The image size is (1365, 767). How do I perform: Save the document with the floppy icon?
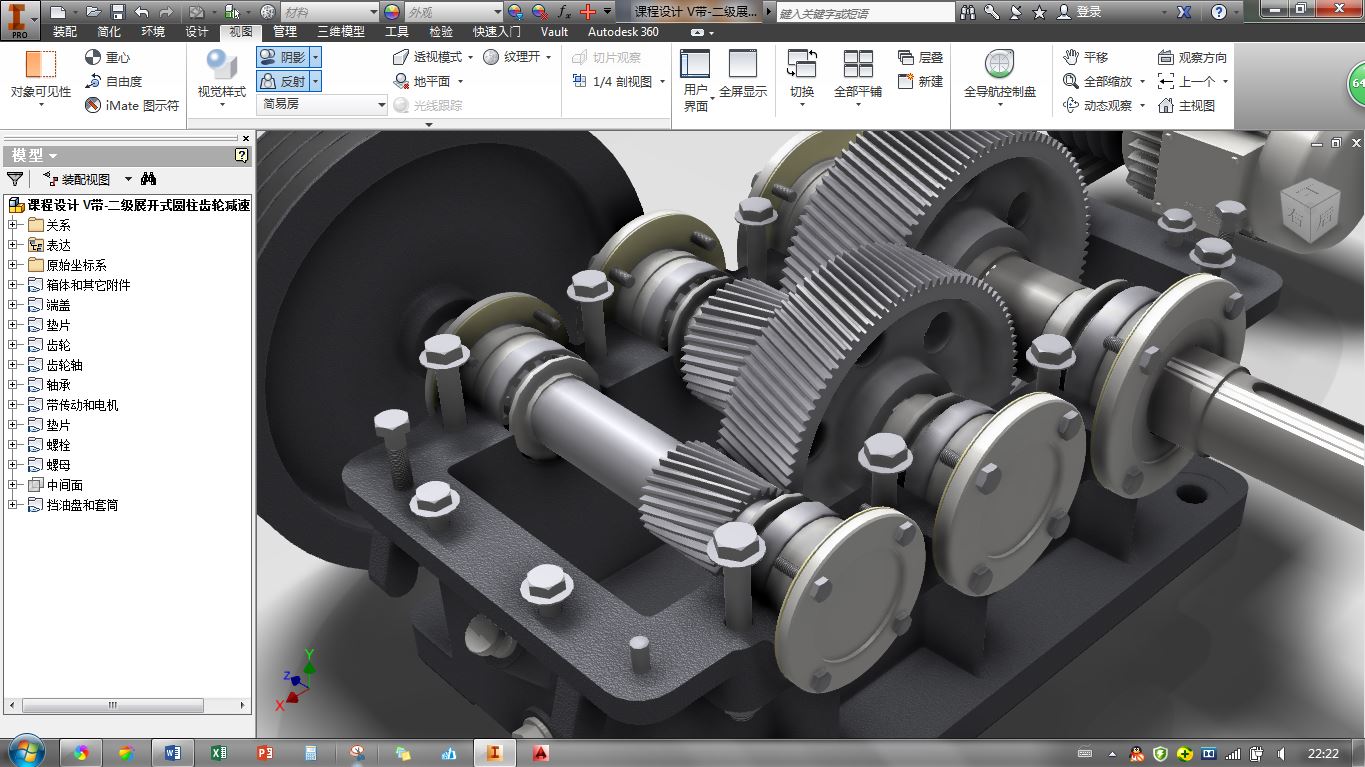pyautogui.click(x=117, y=12)
